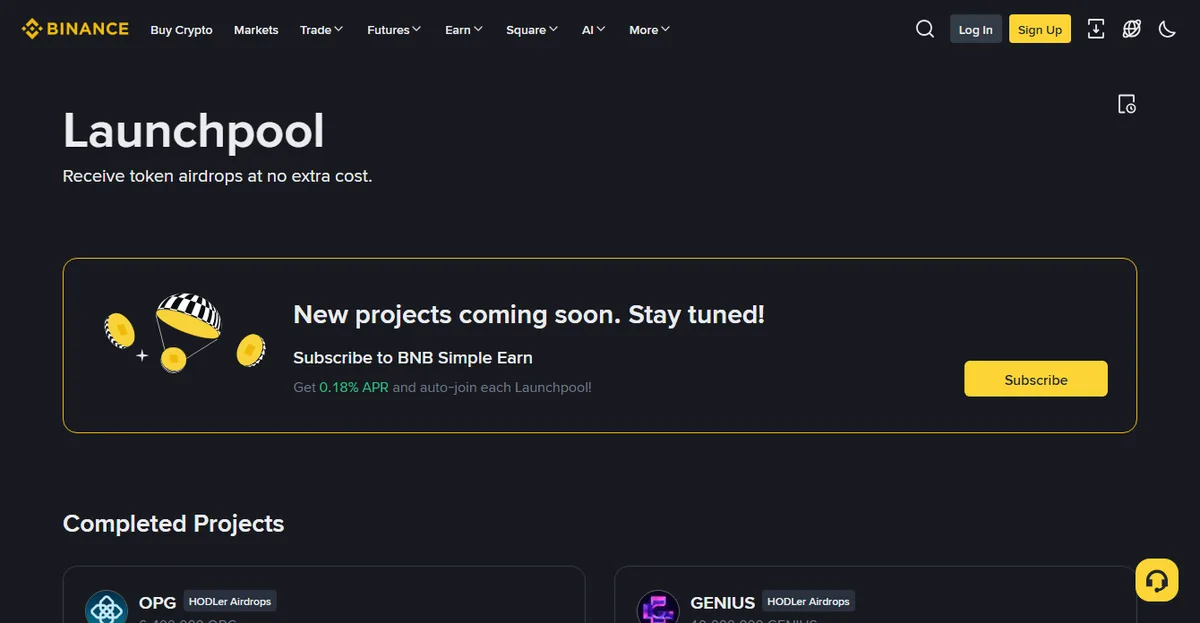Click GENIUS's HODLer Airdrops tag
This screenshot has width=1200, height=623.
[x=808, y=601]
